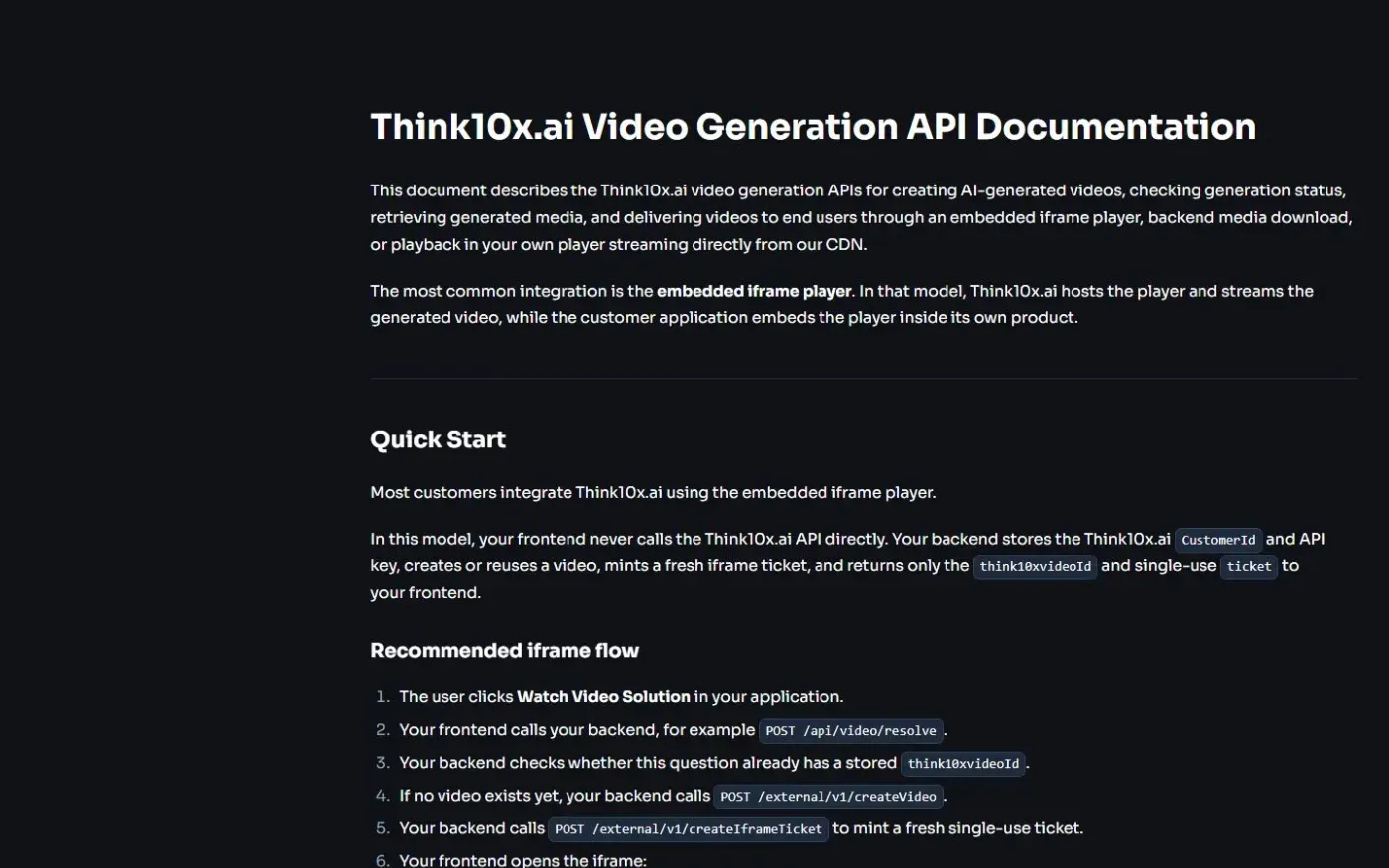The height and width of the screenshot is (868, 1389).
Task: Click the step 2 text 'Your frontend calls your backend'
Action: [x=528, y=730]
